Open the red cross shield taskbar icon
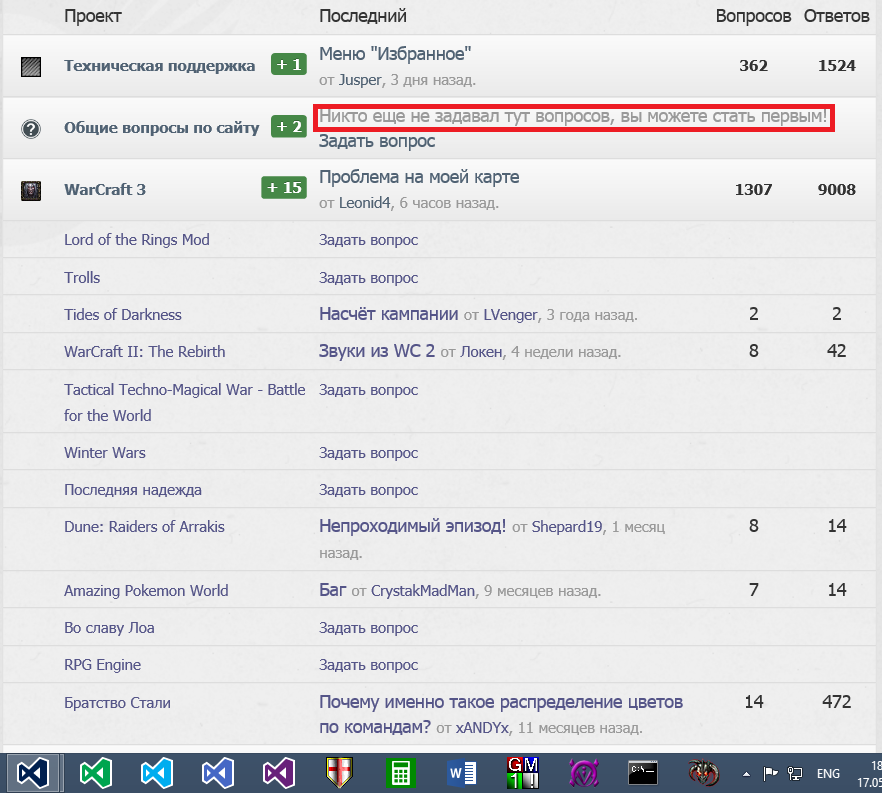The width and height of the screenshot is (882, 793). 339,773
